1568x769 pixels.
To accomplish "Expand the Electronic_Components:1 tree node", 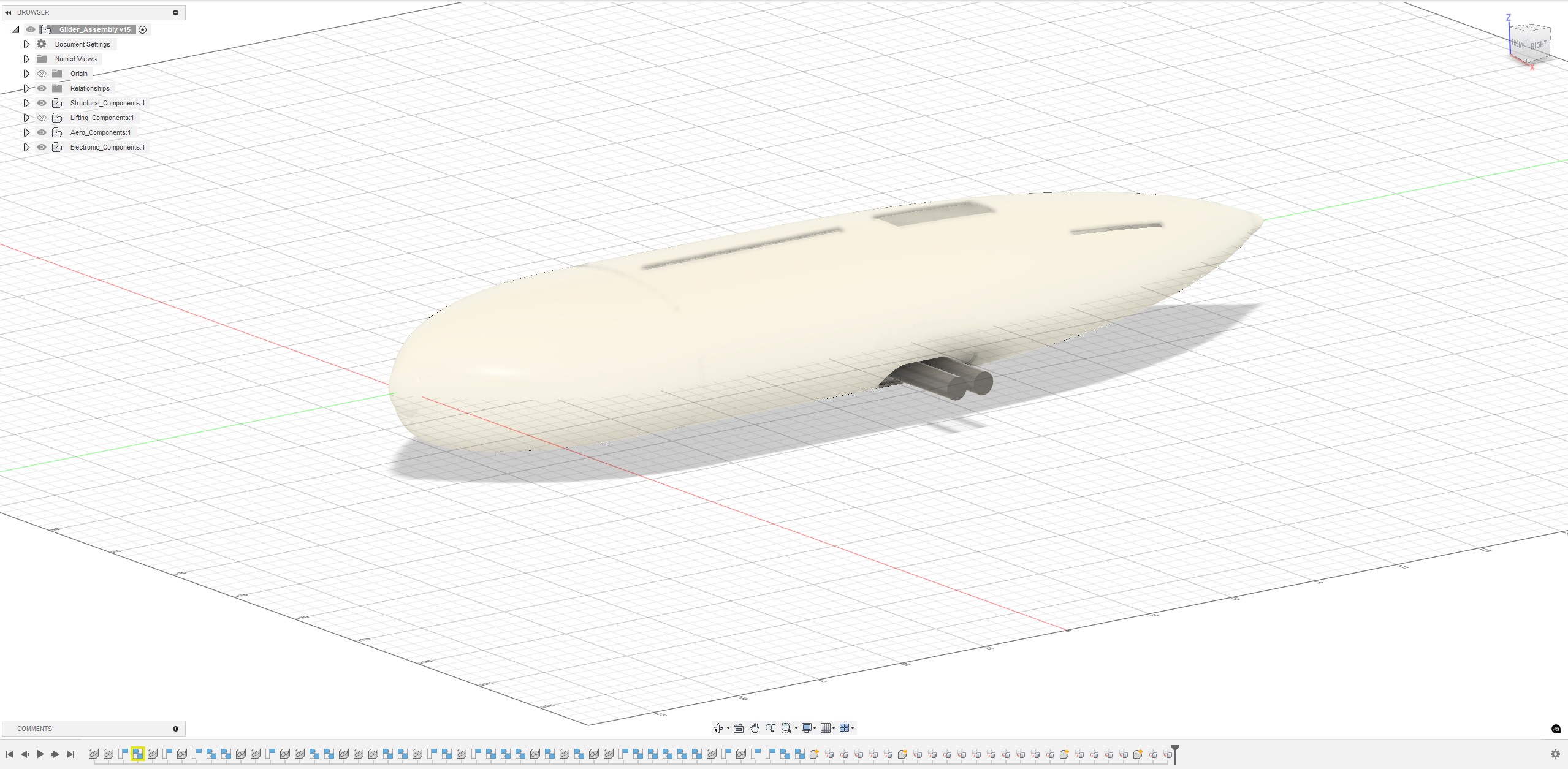I will coord(26,147).
